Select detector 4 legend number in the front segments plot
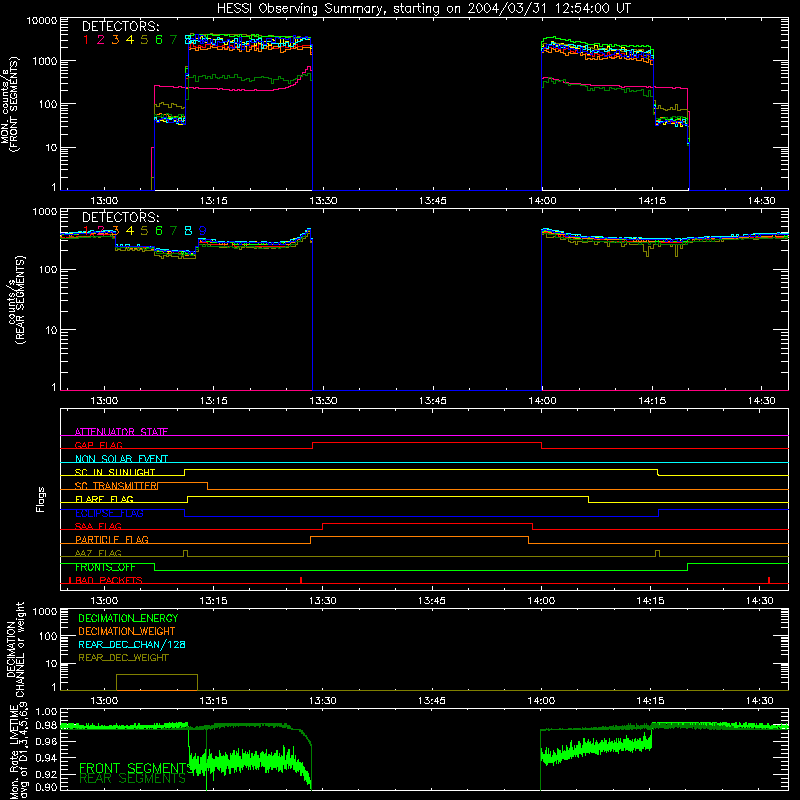The height and width of the screenshot is (800, 800). click(130, 40)
